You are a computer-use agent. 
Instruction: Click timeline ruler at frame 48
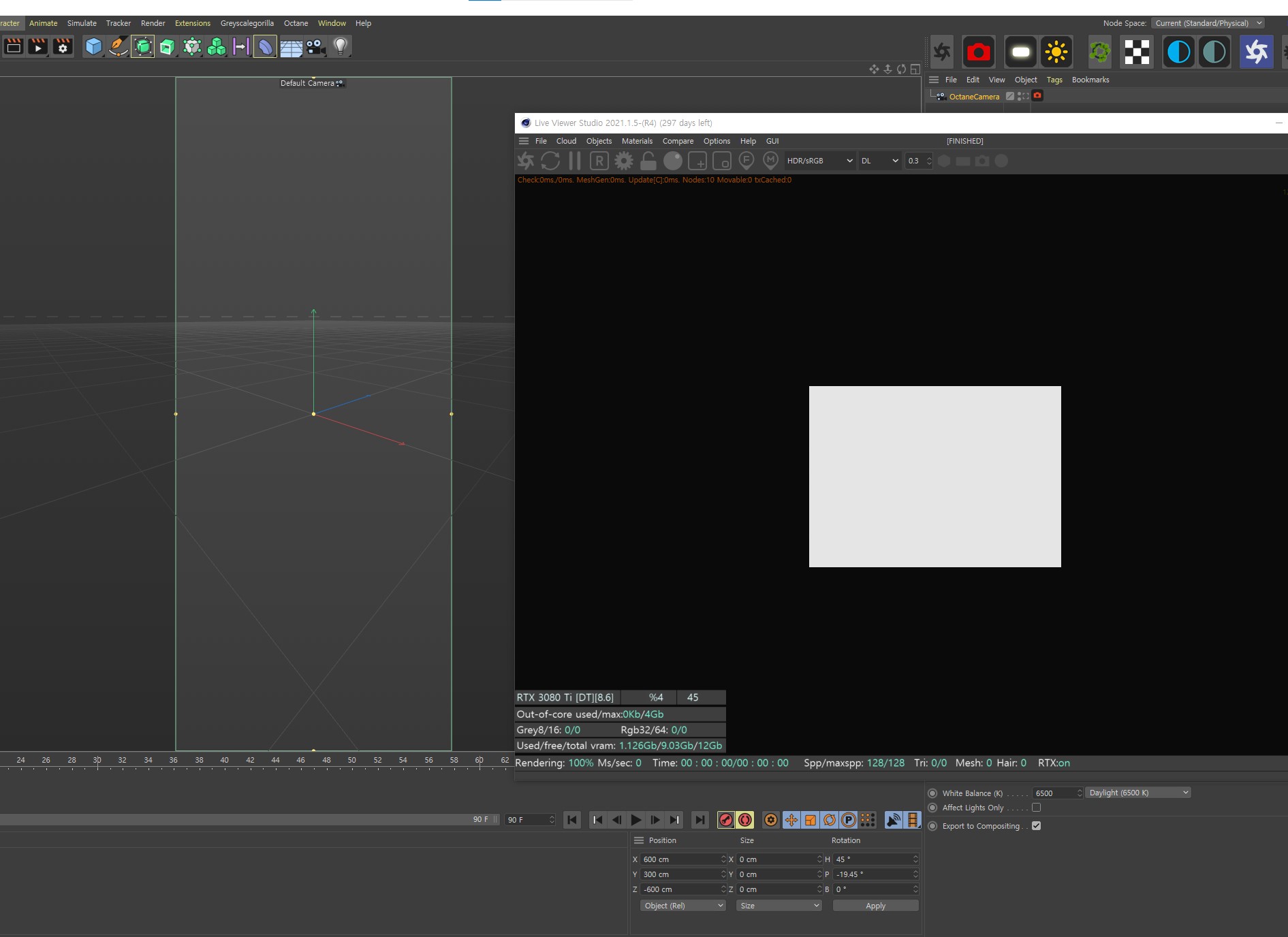(326, 761)
